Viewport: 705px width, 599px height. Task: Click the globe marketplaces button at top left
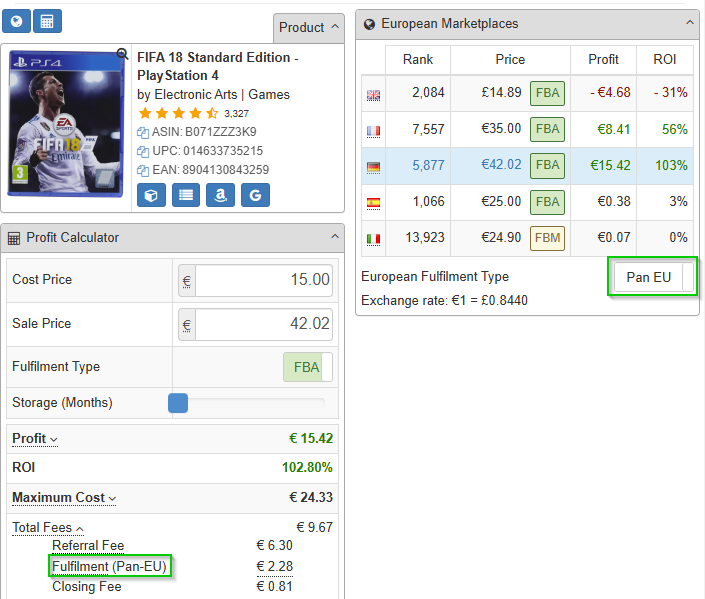16,21
